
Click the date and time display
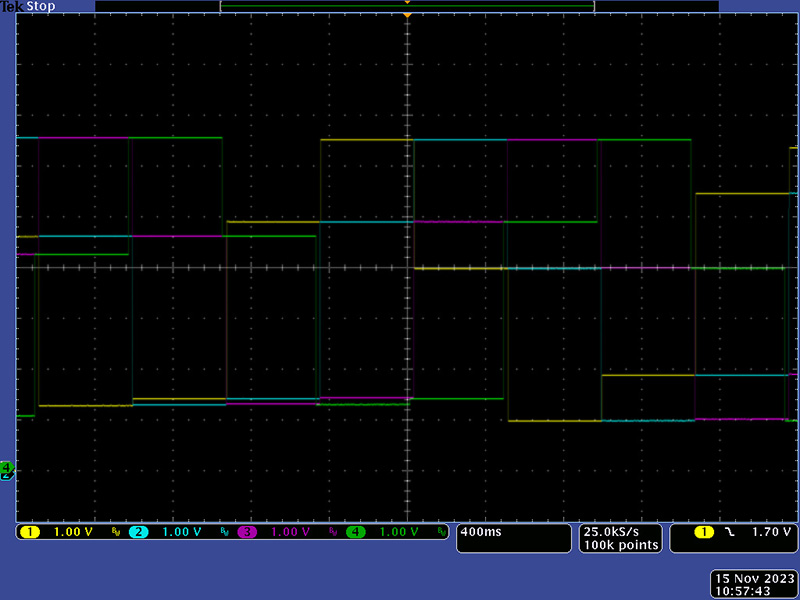tap(754, 585)
